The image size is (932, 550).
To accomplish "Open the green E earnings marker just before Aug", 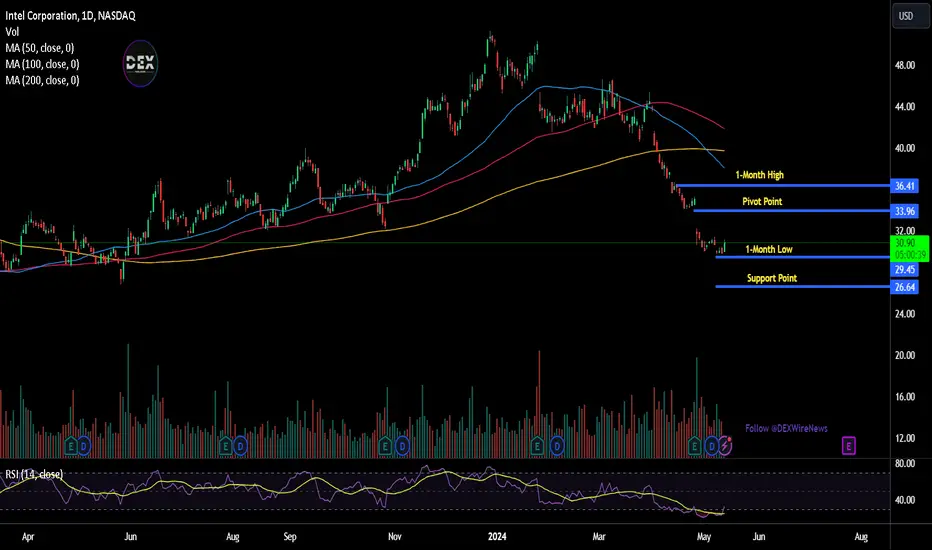I will point(225,445).
